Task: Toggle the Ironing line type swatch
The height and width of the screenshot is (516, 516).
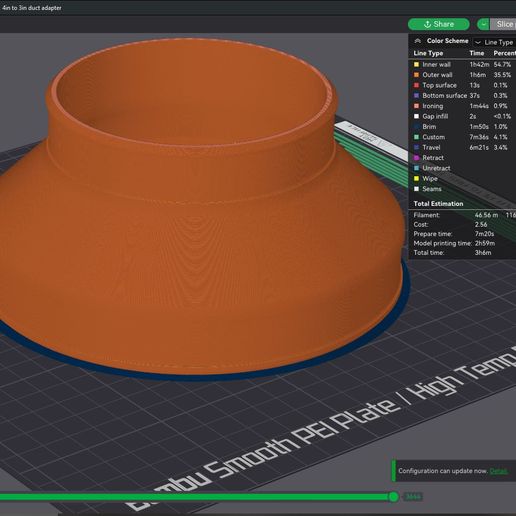Action: 416,106
